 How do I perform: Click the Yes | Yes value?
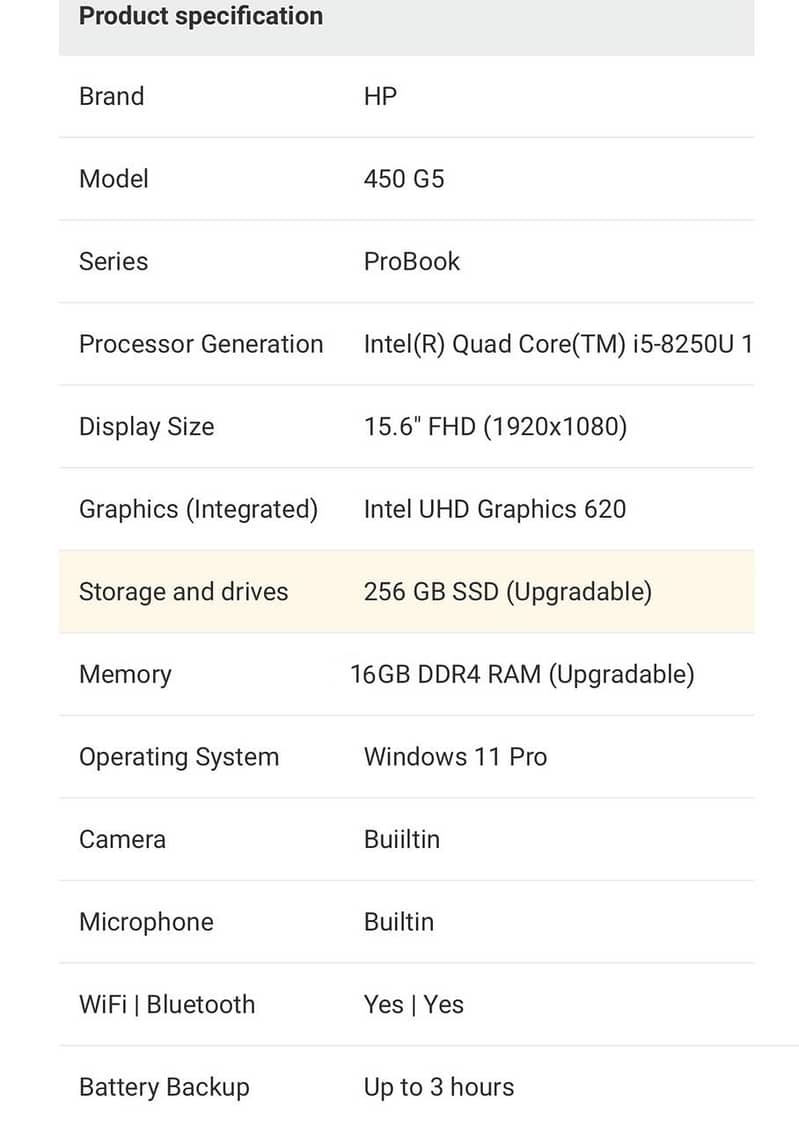[x=413, y=1005]
